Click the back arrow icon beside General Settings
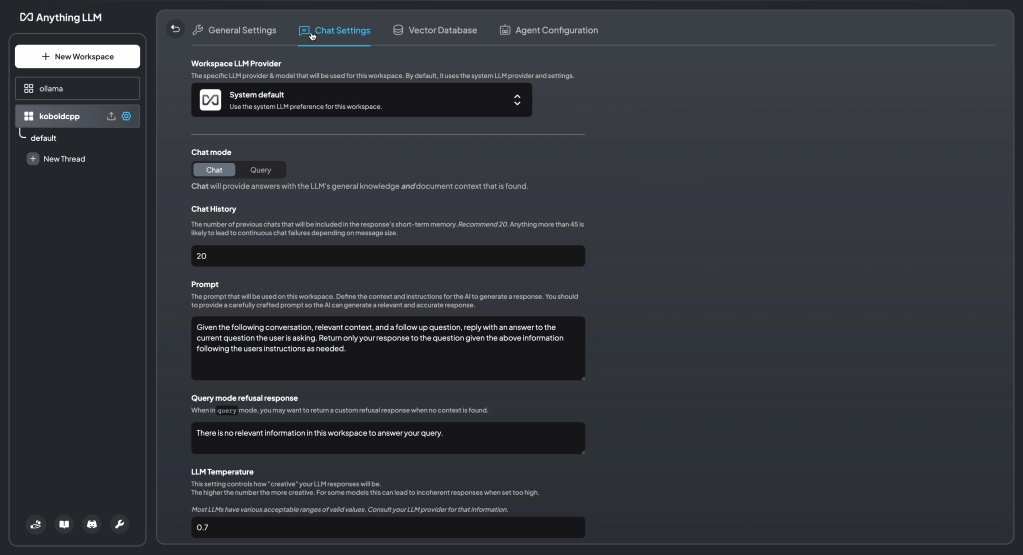 click(x=176, y=29)
